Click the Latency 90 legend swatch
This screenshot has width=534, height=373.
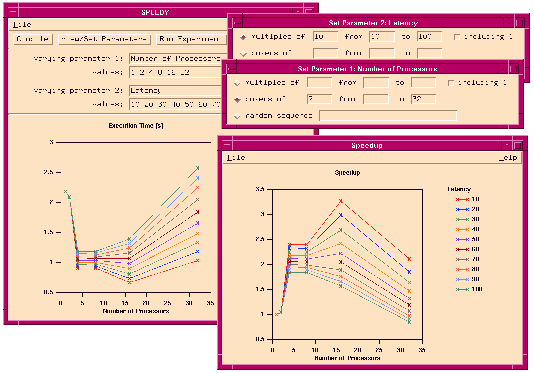[x=463, y=279]
